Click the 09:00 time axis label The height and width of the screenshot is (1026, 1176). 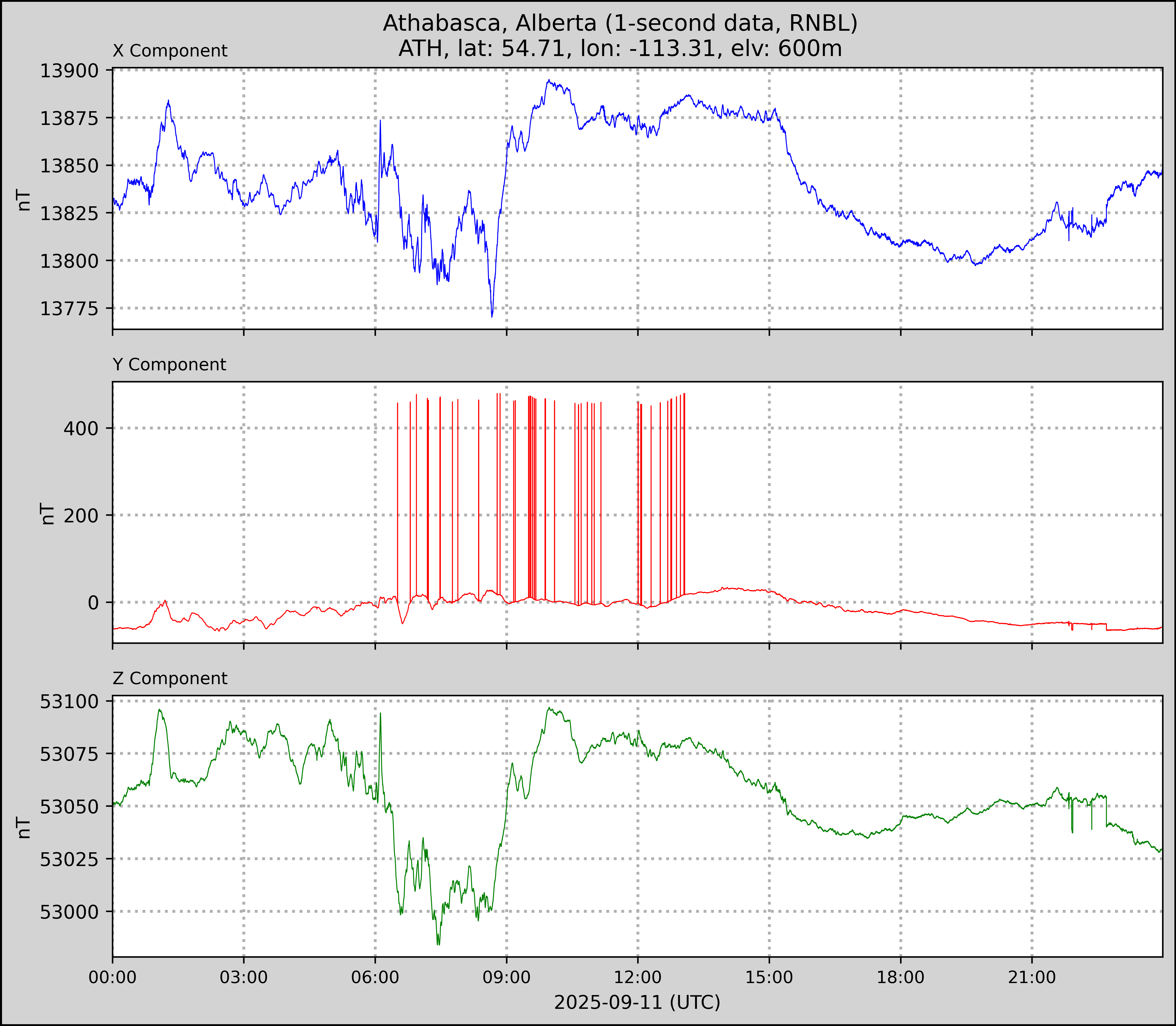tap(506, 977)
